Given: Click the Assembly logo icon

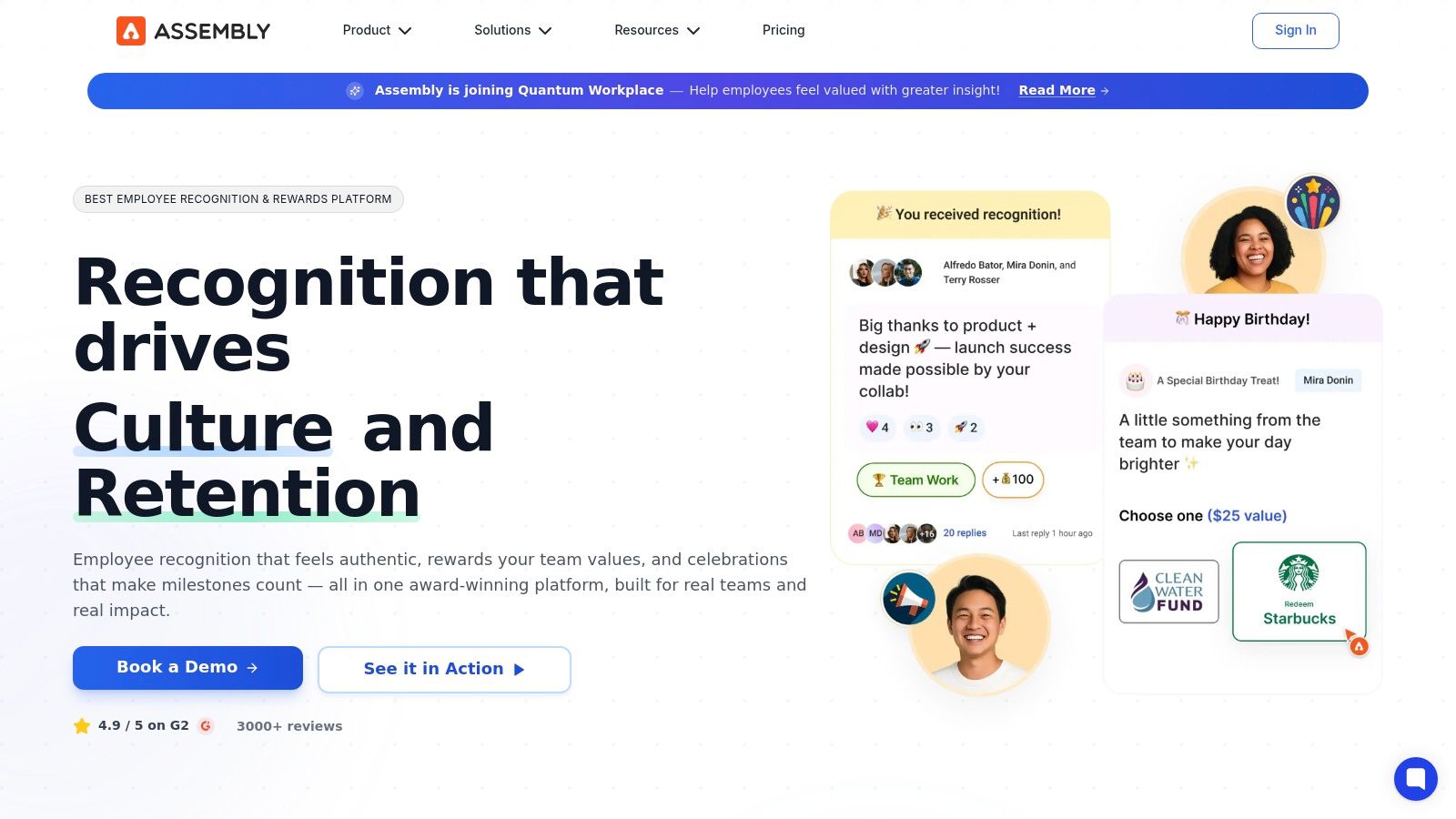Looking at the screenshot, I should click(131, 31).
